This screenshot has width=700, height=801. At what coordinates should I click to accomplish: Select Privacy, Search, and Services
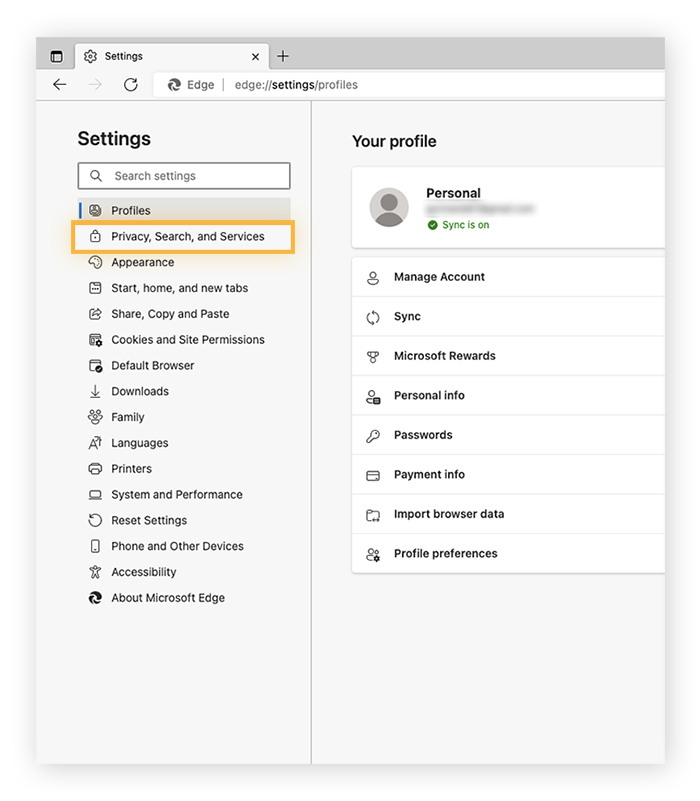pos(183,236)
